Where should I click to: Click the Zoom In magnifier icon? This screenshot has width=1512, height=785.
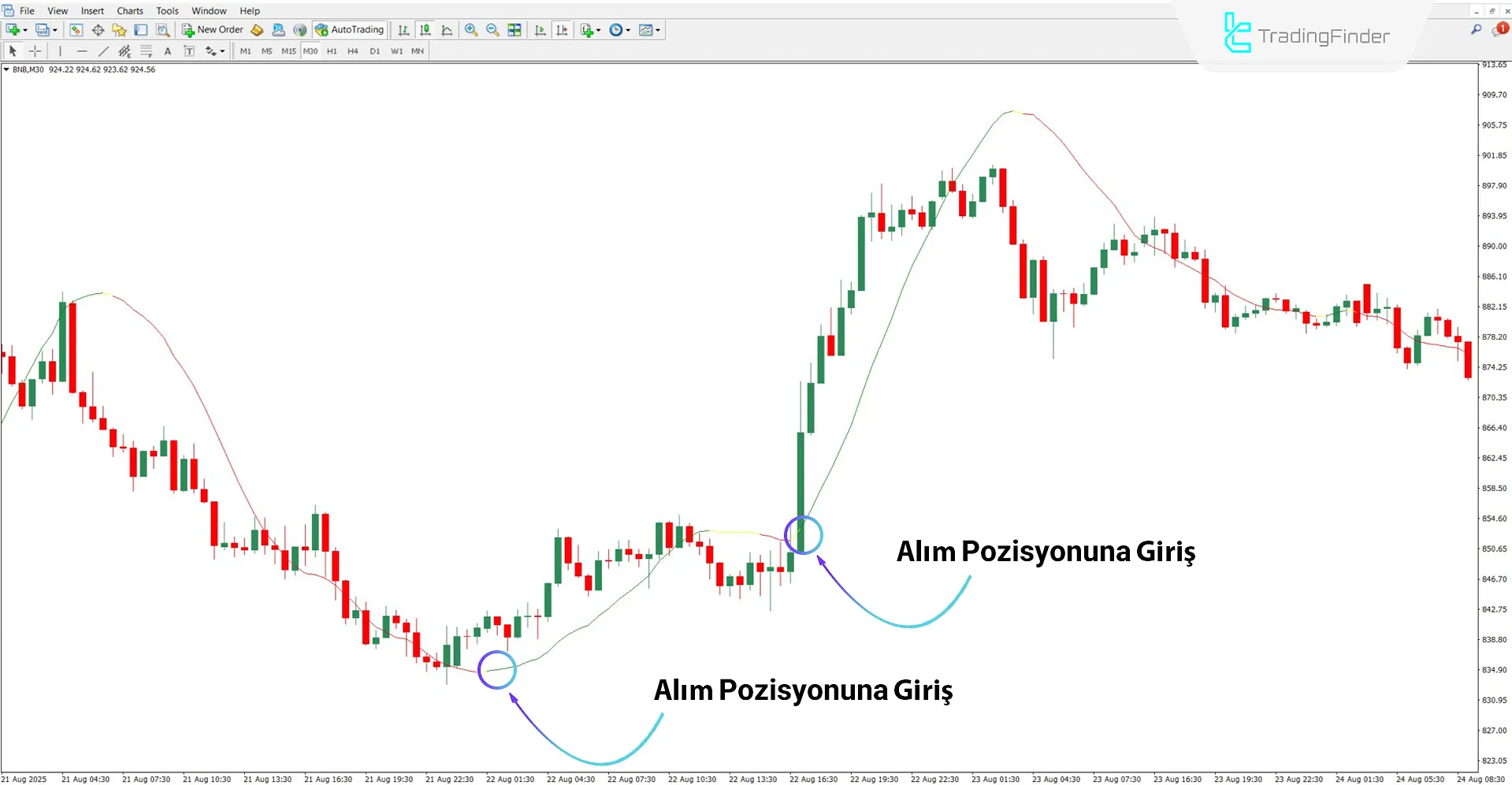click(x=471, y=30)
